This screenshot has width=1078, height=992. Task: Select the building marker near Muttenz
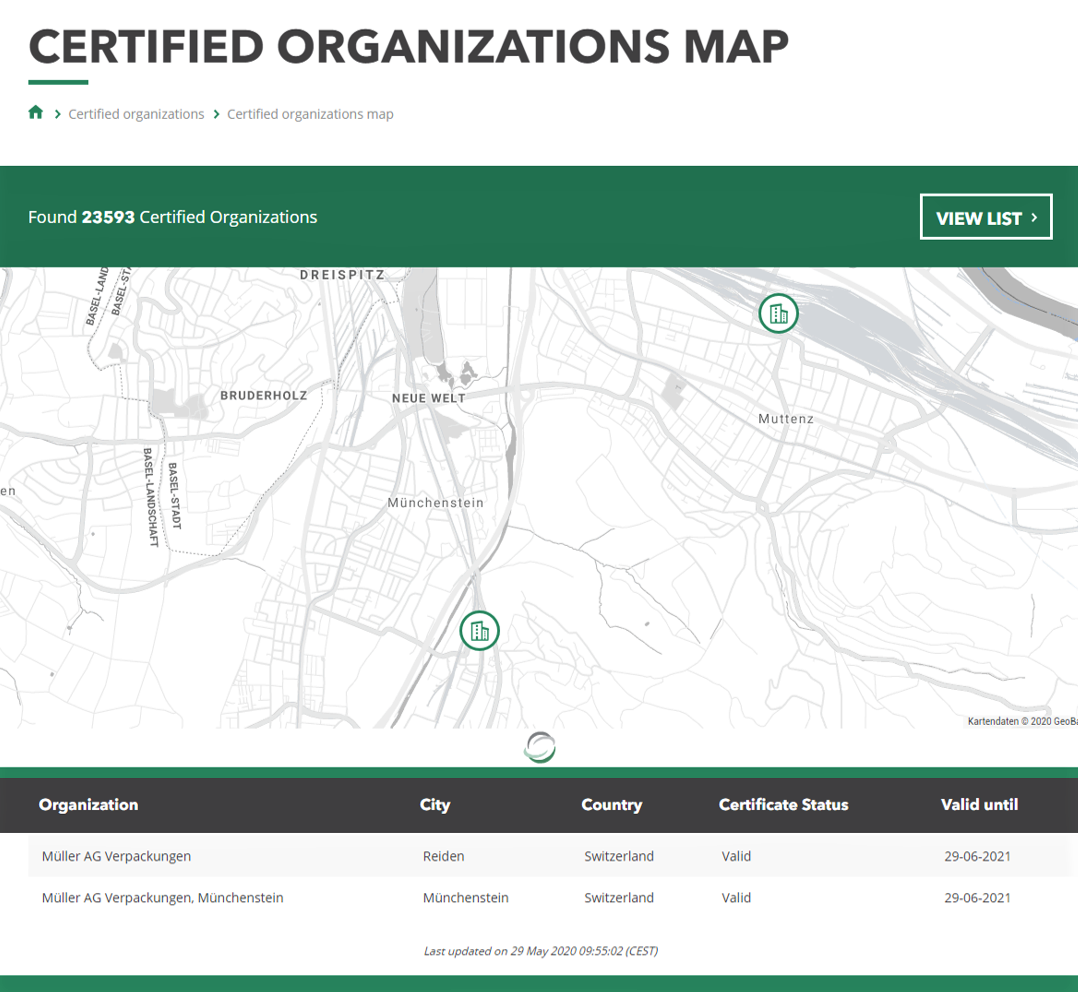tap(778, 314)
